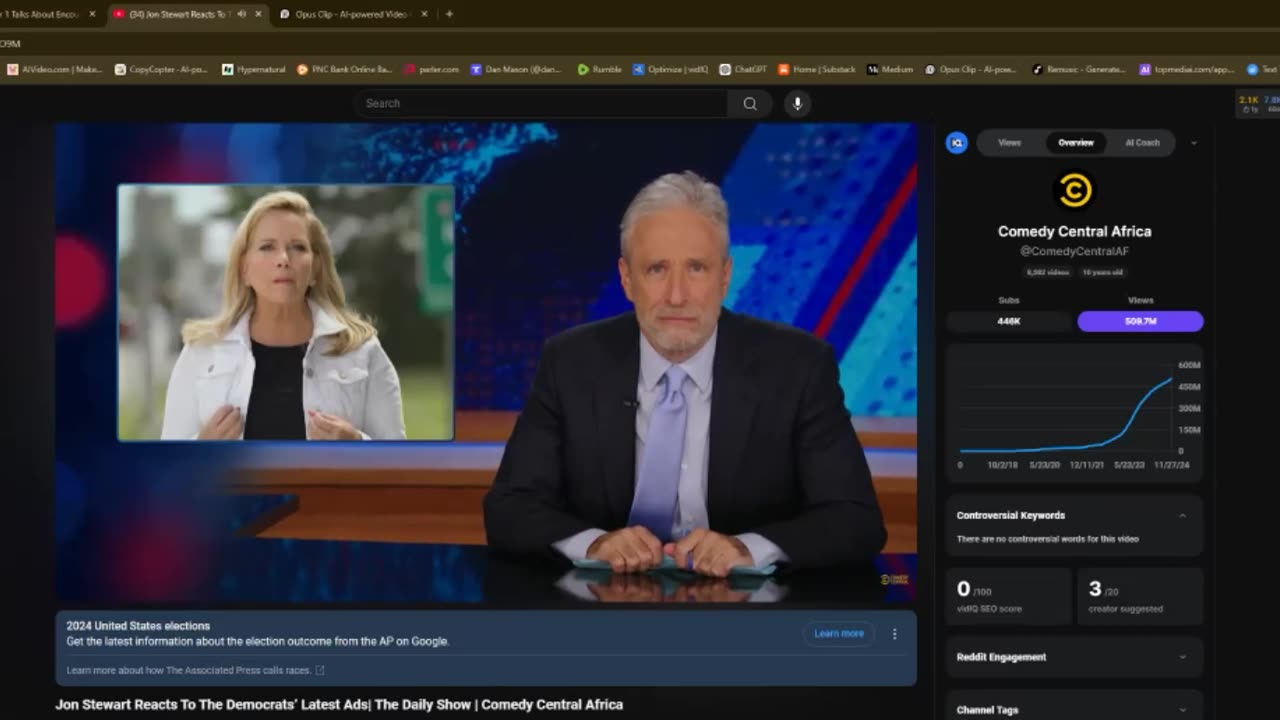Open the ChatGPT bookmark

click(x=743, y=70)
